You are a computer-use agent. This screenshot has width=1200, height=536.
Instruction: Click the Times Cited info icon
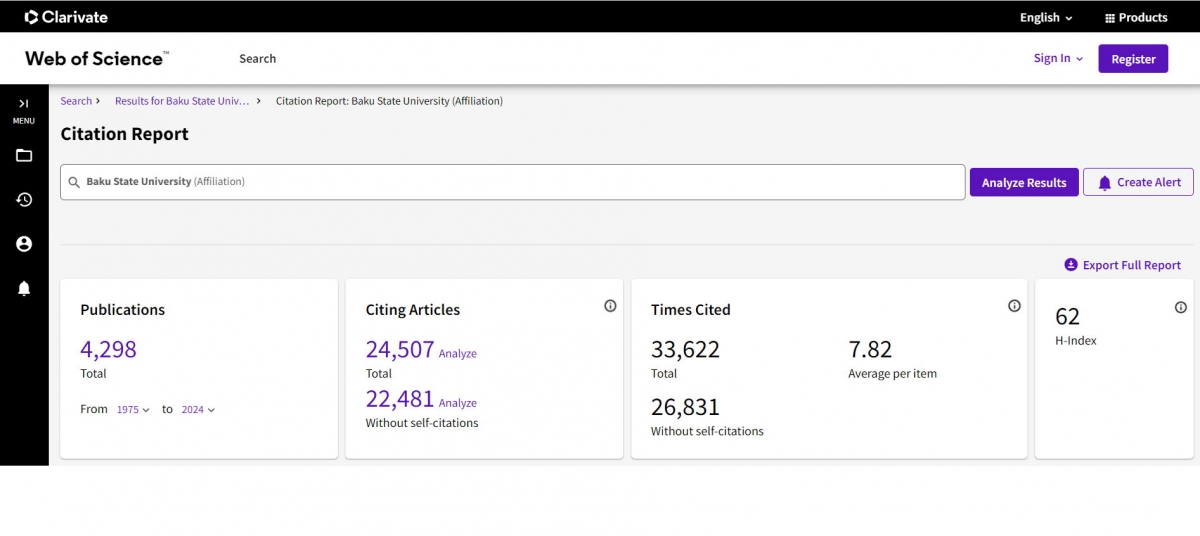1014,306
